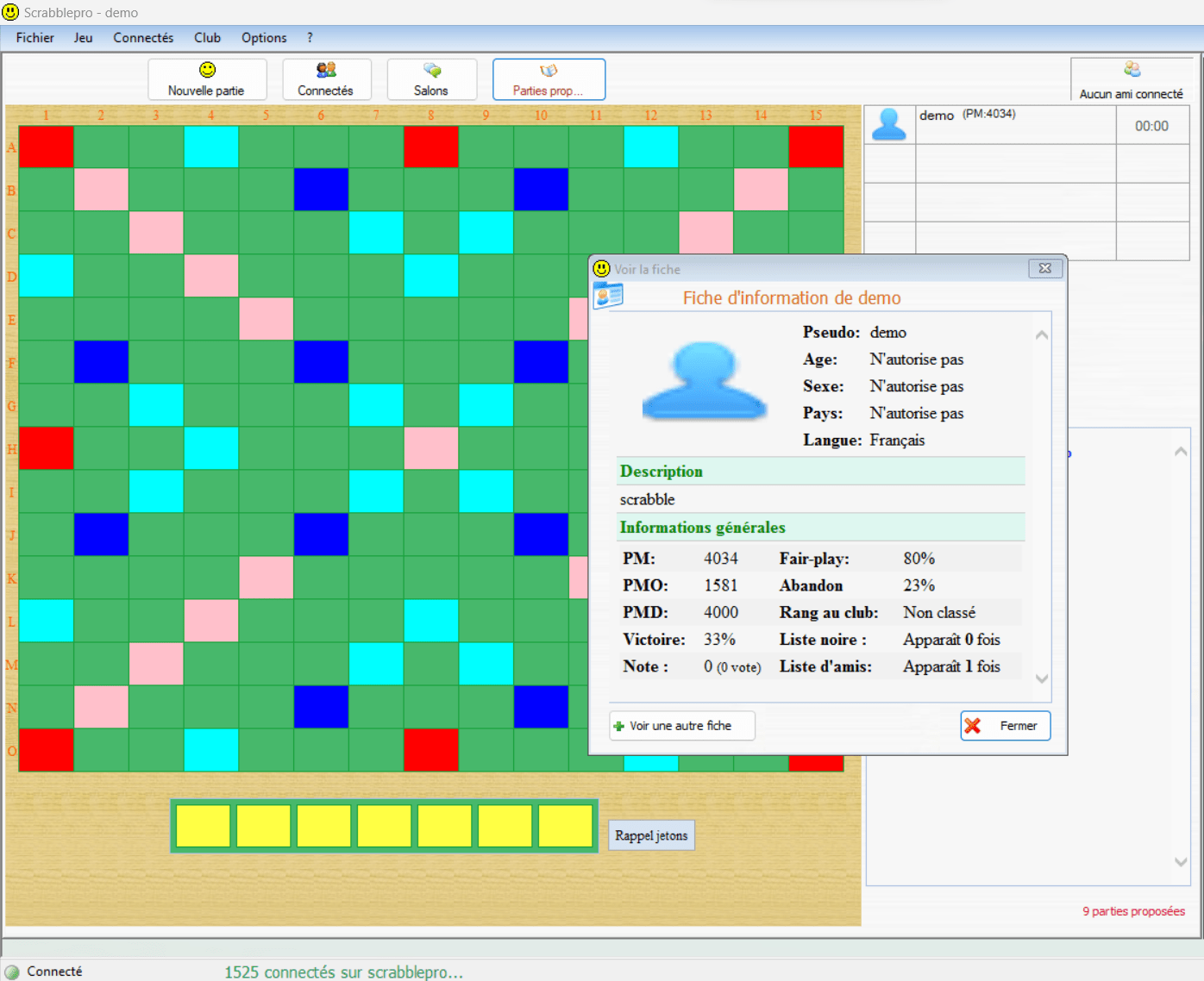The image size is (1204, 981).
Task: Open the Salons chat rooms button
Action: tap(432, 79)
